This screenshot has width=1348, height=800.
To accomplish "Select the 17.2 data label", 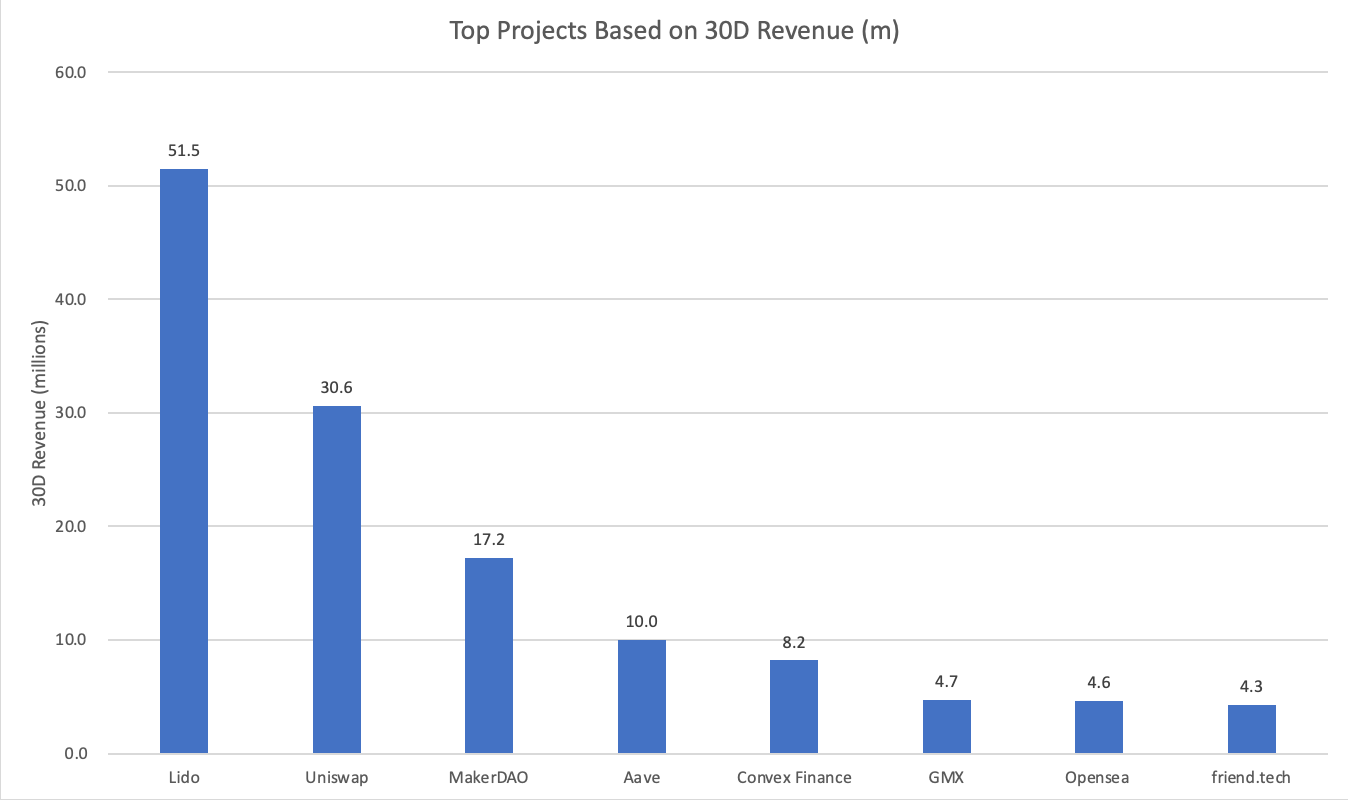I will 489,540.
